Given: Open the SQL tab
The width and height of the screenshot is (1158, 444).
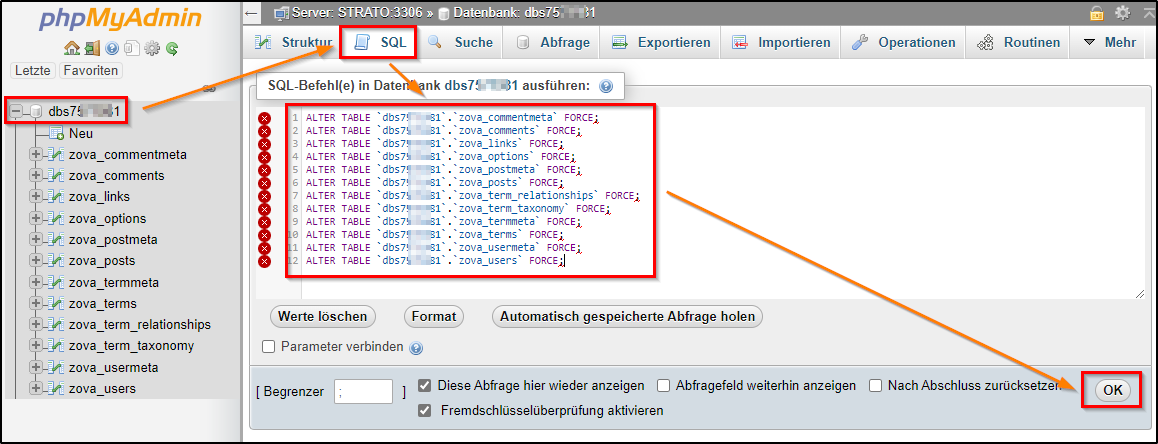Looking at the screenshot, I should click(380, 43).
